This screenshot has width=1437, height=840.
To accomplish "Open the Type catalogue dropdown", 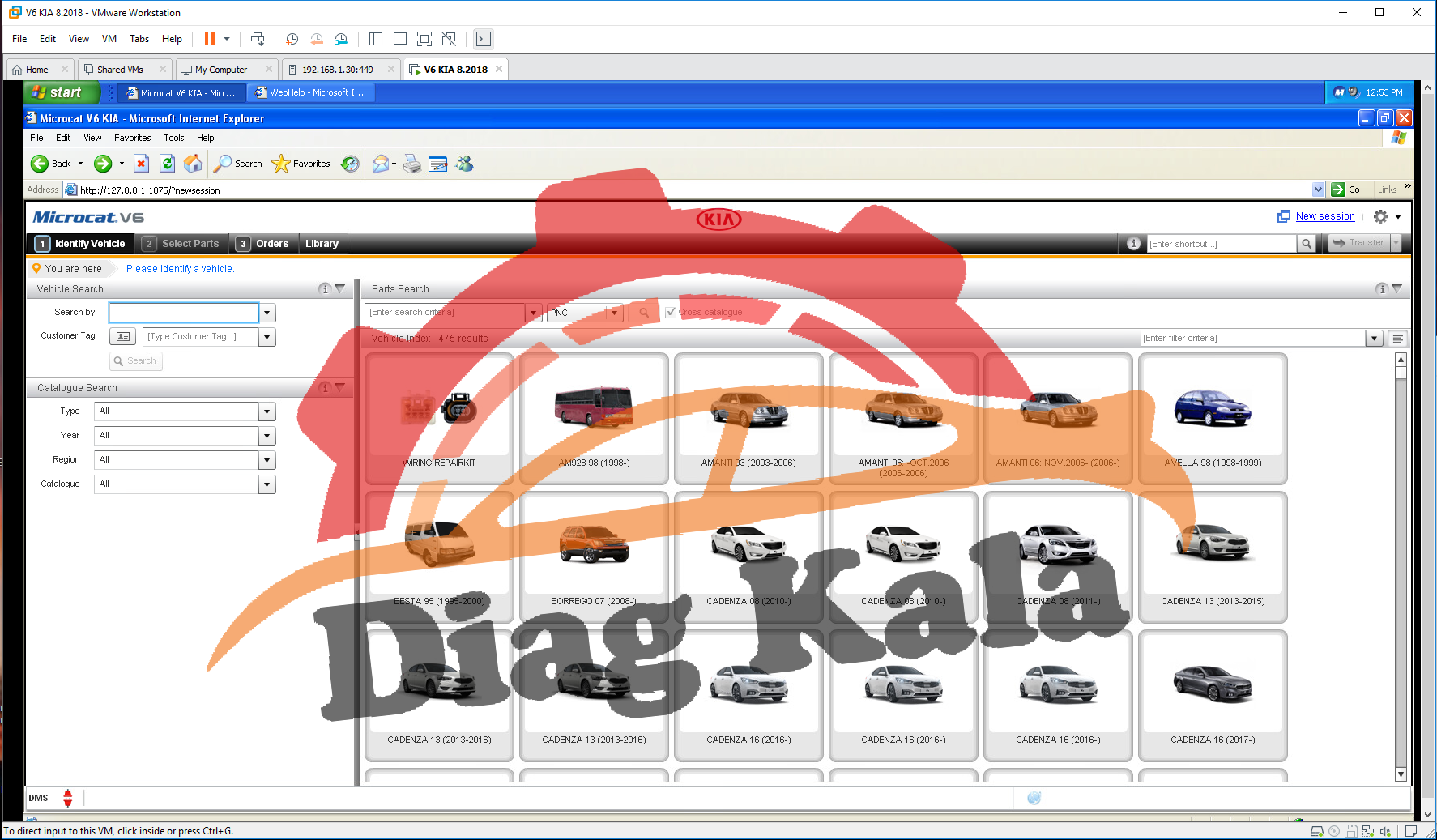I will [268, 411].
